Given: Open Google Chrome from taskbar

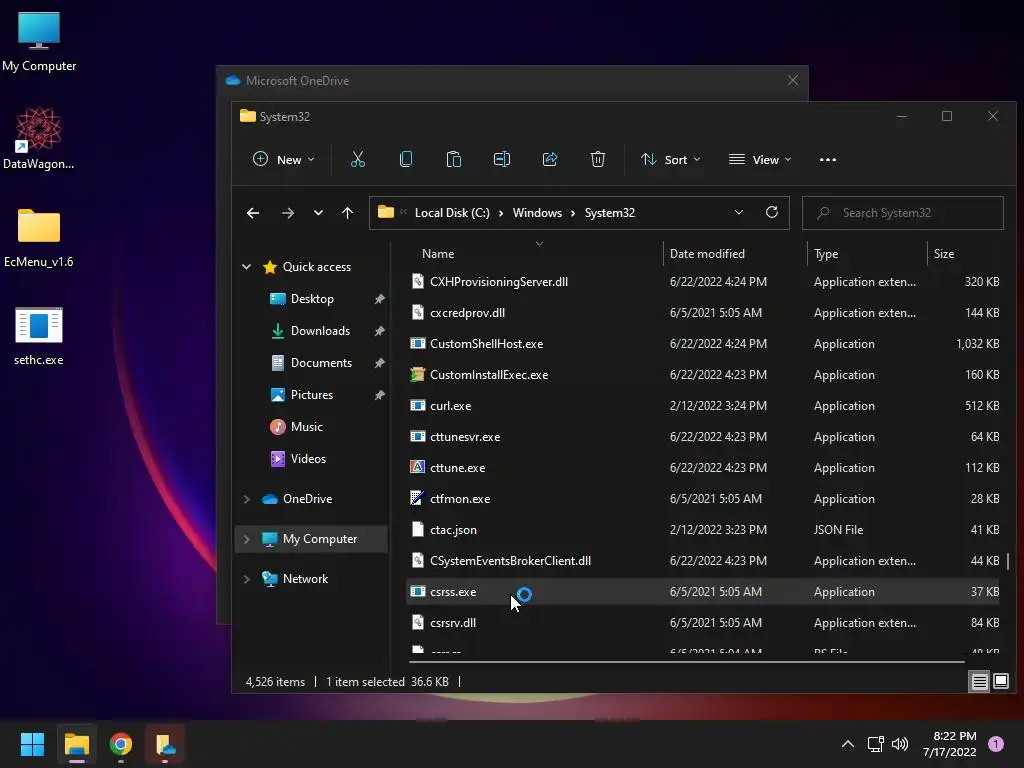Looking at the screenshot, I should [x=121, y=744].
